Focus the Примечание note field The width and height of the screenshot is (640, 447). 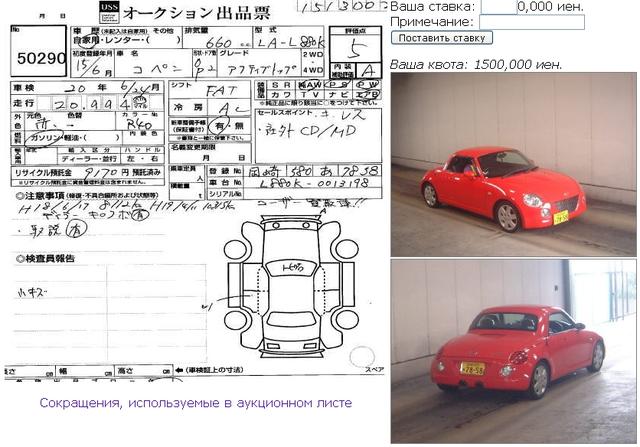point(531,22)
